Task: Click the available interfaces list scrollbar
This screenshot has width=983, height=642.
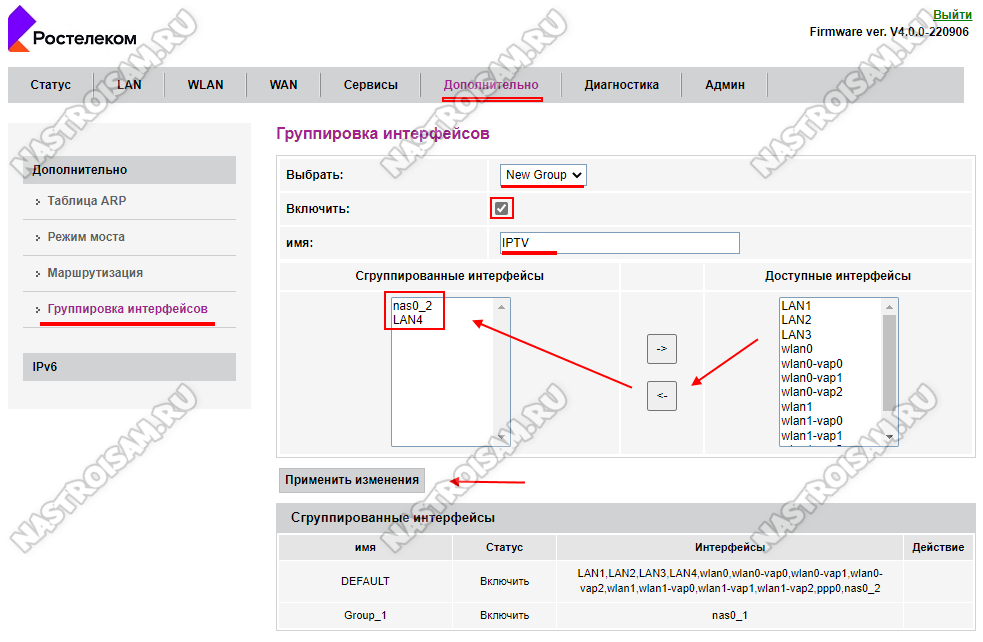Action: [x=890, y=370]
